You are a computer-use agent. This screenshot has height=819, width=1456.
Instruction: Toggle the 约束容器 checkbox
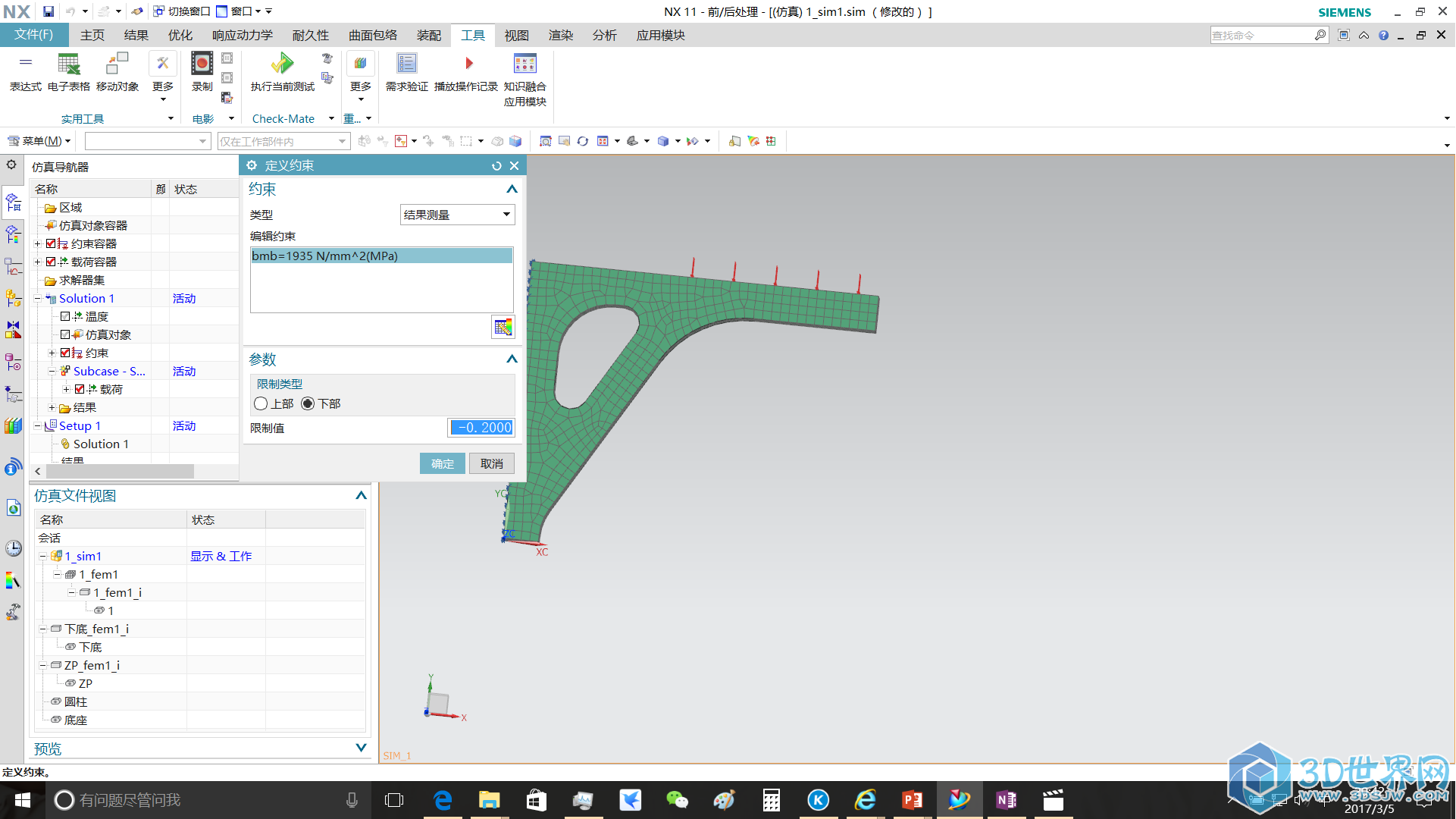pos(51,243)
